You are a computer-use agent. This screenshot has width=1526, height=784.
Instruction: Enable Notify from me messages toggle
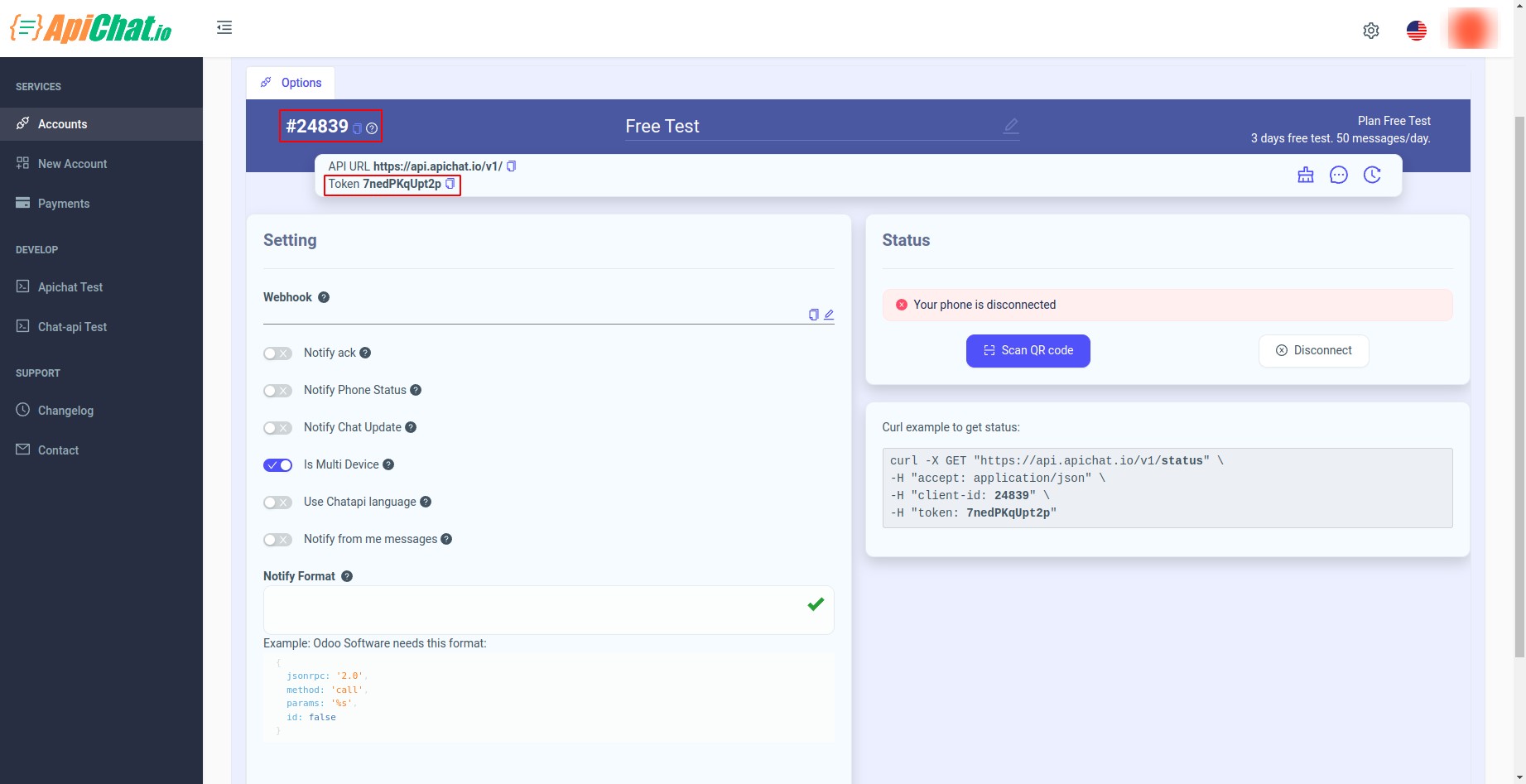click(x=277, y=540)
